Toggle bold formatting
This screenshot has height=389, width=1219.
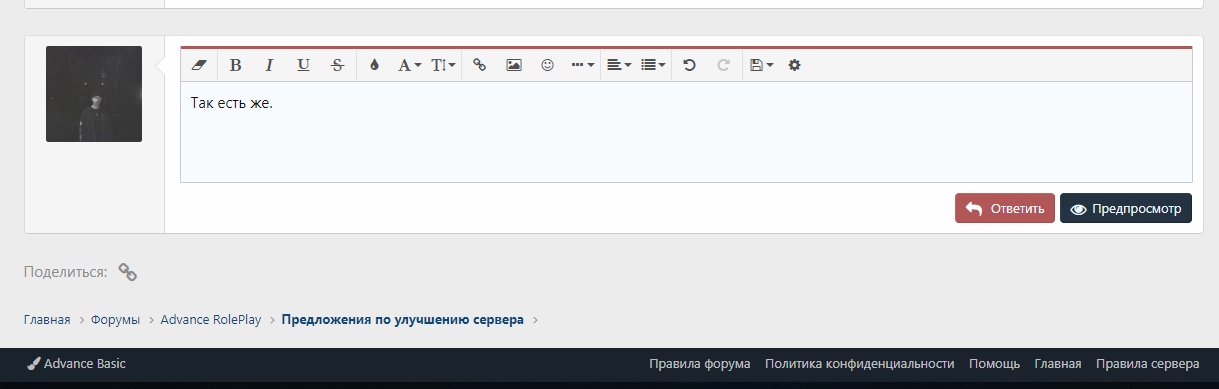235,65
